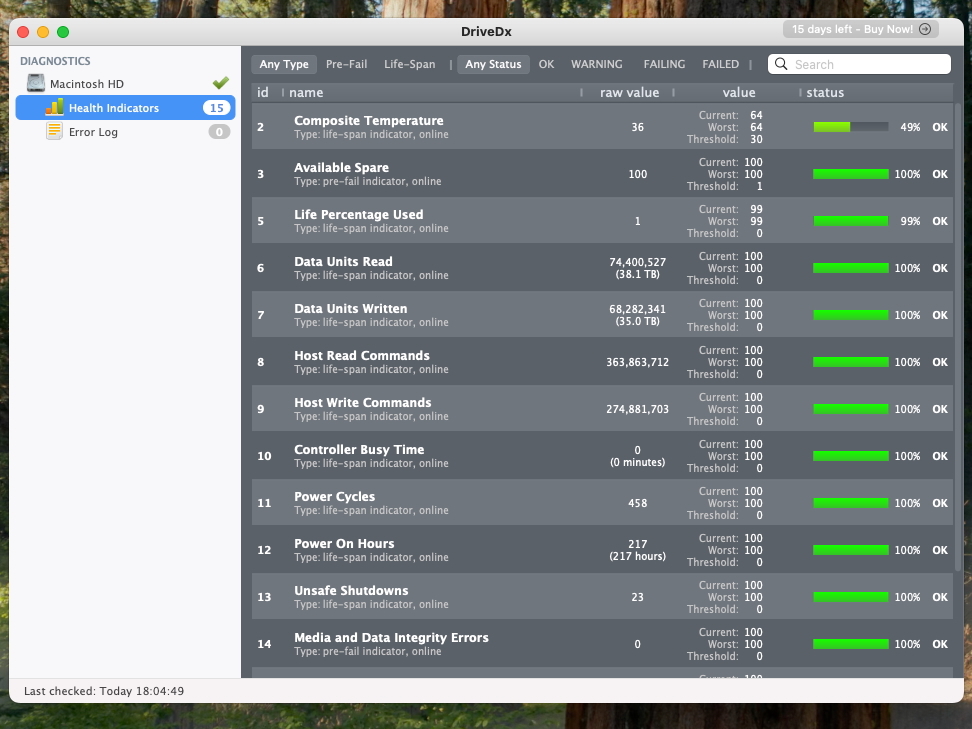972x729 pixels.
Task: Click the Available Spare 100% health bar
Action: click(850, 174)
